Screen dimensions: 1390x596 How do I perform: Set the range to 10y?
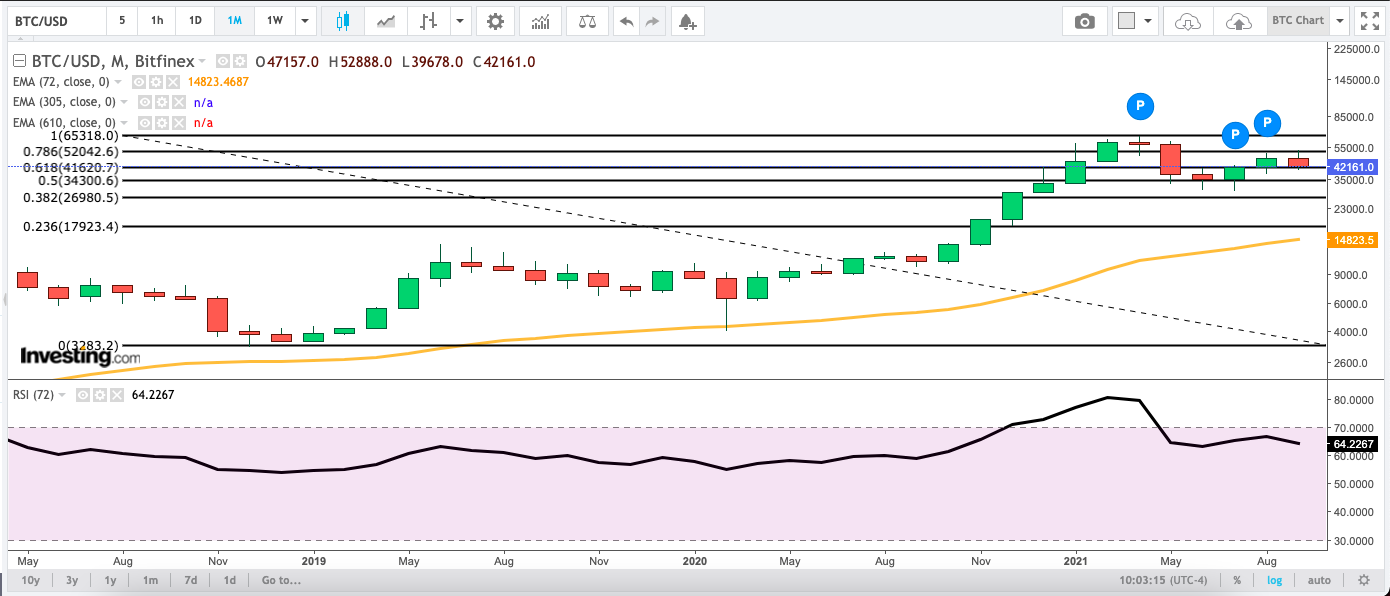pos(30,580)
